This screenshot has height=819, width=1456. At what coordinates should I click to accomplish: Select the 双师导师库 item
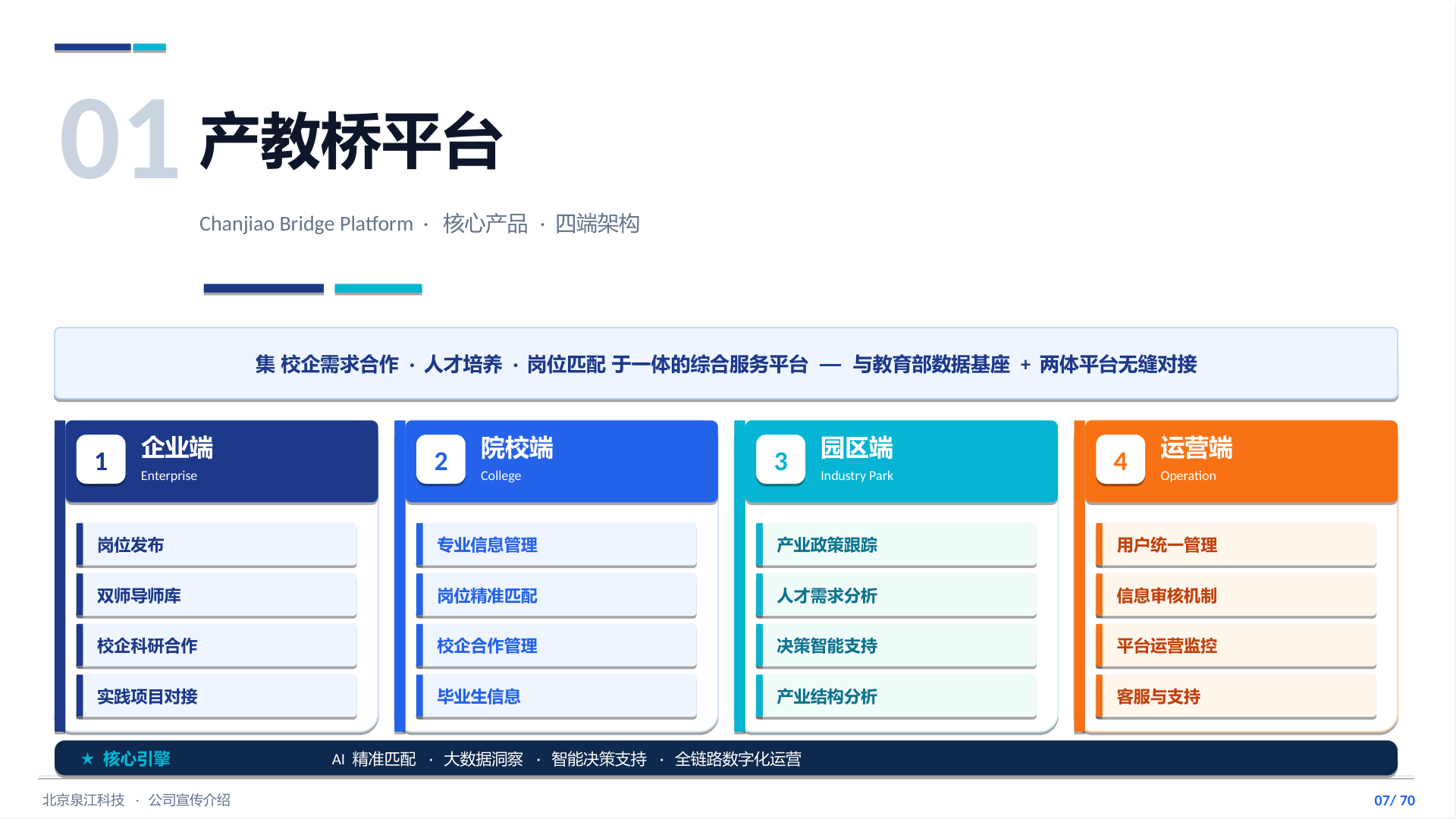(217, 595)
